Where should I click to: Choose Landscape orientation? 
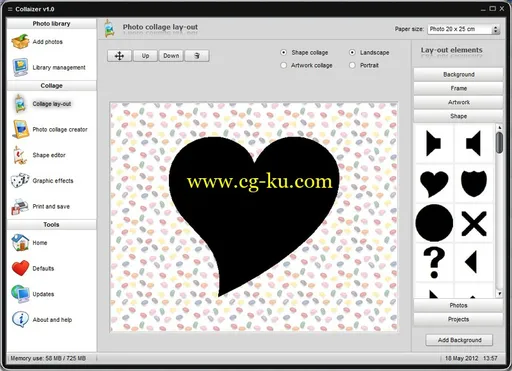pyautogui.click(x=352, y=52)
